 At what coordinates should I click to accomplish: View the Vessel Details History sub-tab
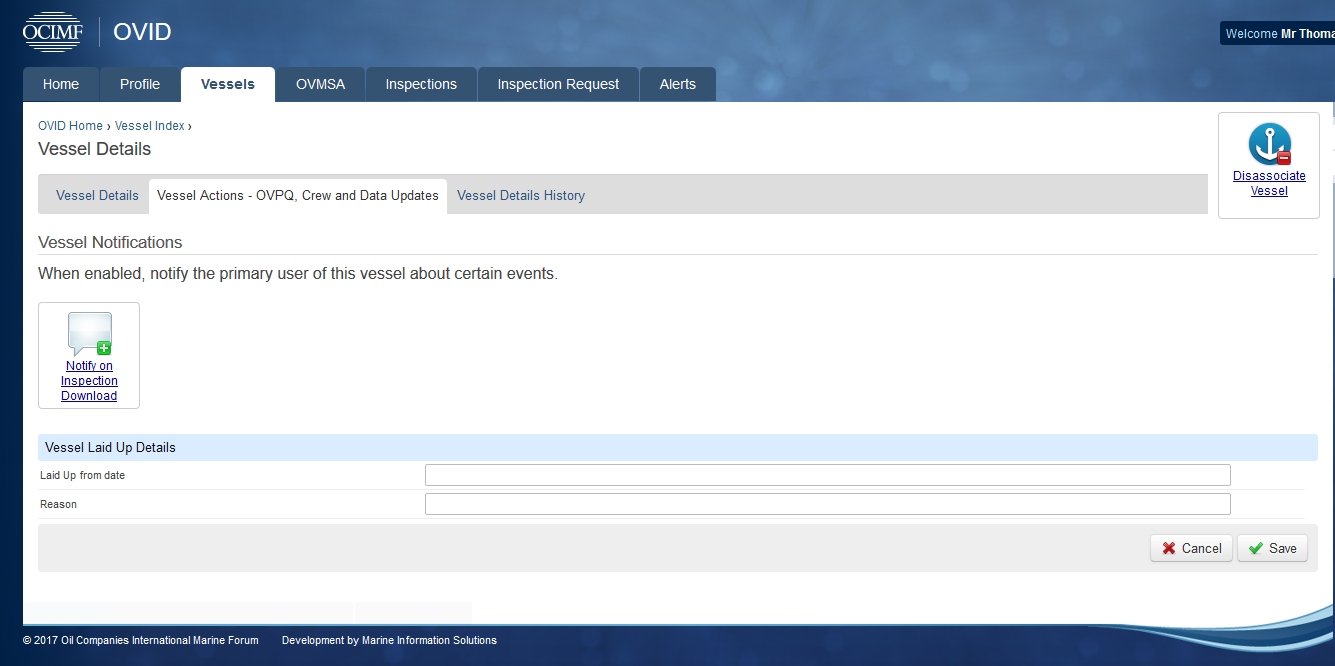(521, 195)
